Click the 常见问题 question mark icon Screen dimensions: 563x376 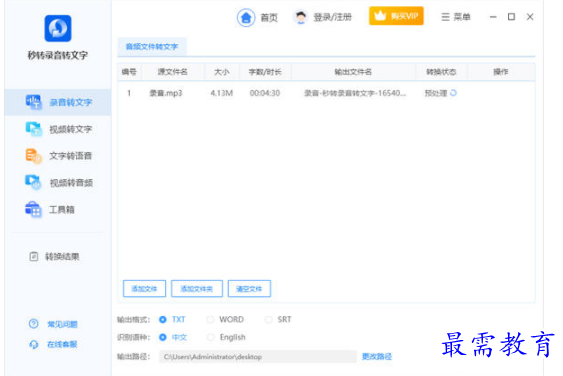point(33,324)
